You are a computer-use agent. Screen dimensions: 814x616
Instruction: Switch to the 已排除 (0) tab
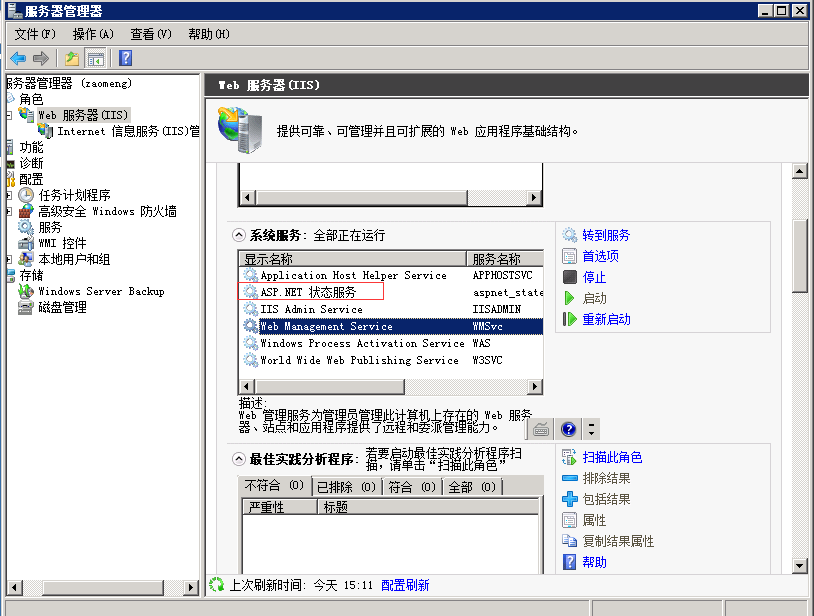346,487
